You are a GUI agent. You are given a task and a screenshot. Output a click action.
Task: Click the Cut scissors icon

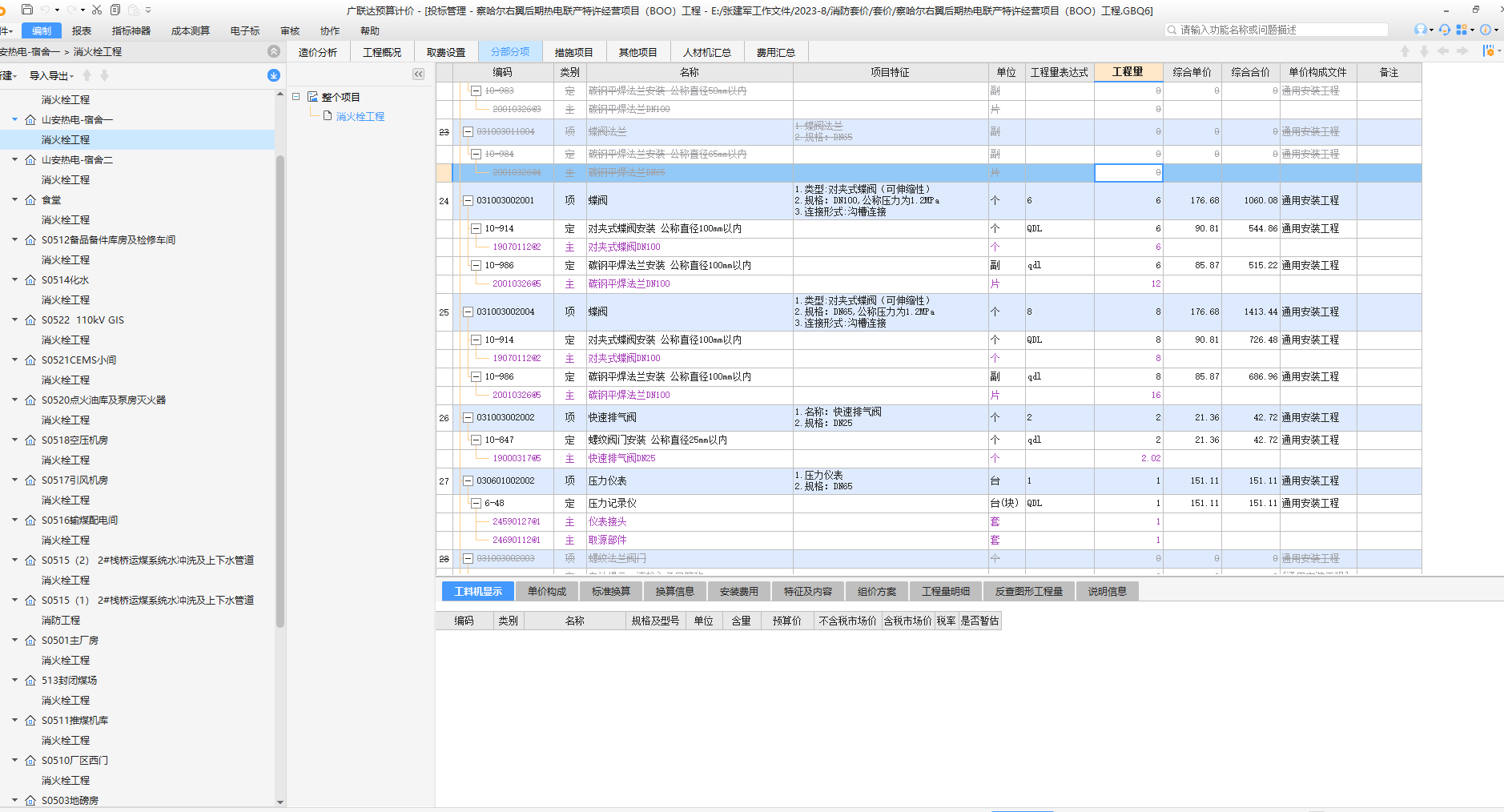(x=97, y=10)
